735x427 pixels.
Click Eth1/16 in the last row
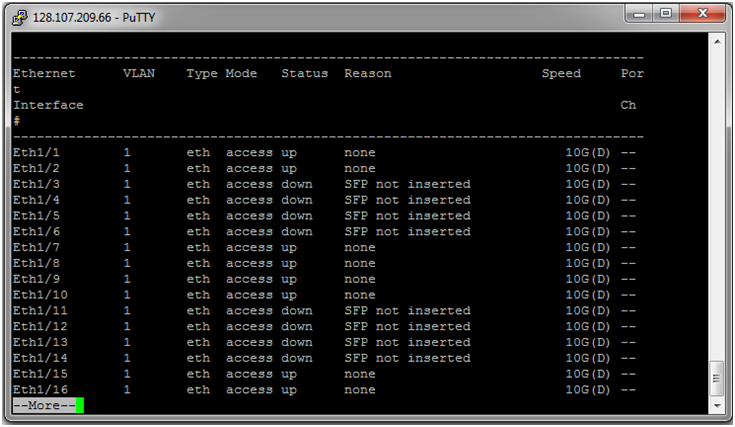tap(40, 390)
